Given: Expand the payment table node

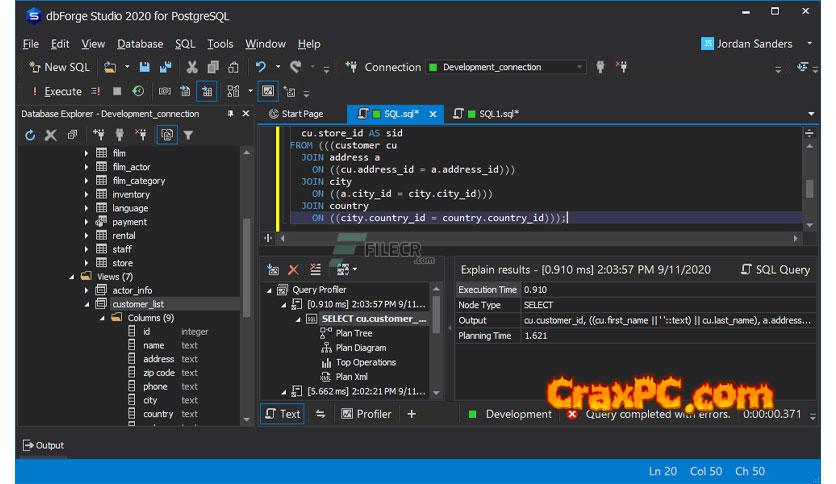Looking at the screenshot, I should [x=87, y=222].
